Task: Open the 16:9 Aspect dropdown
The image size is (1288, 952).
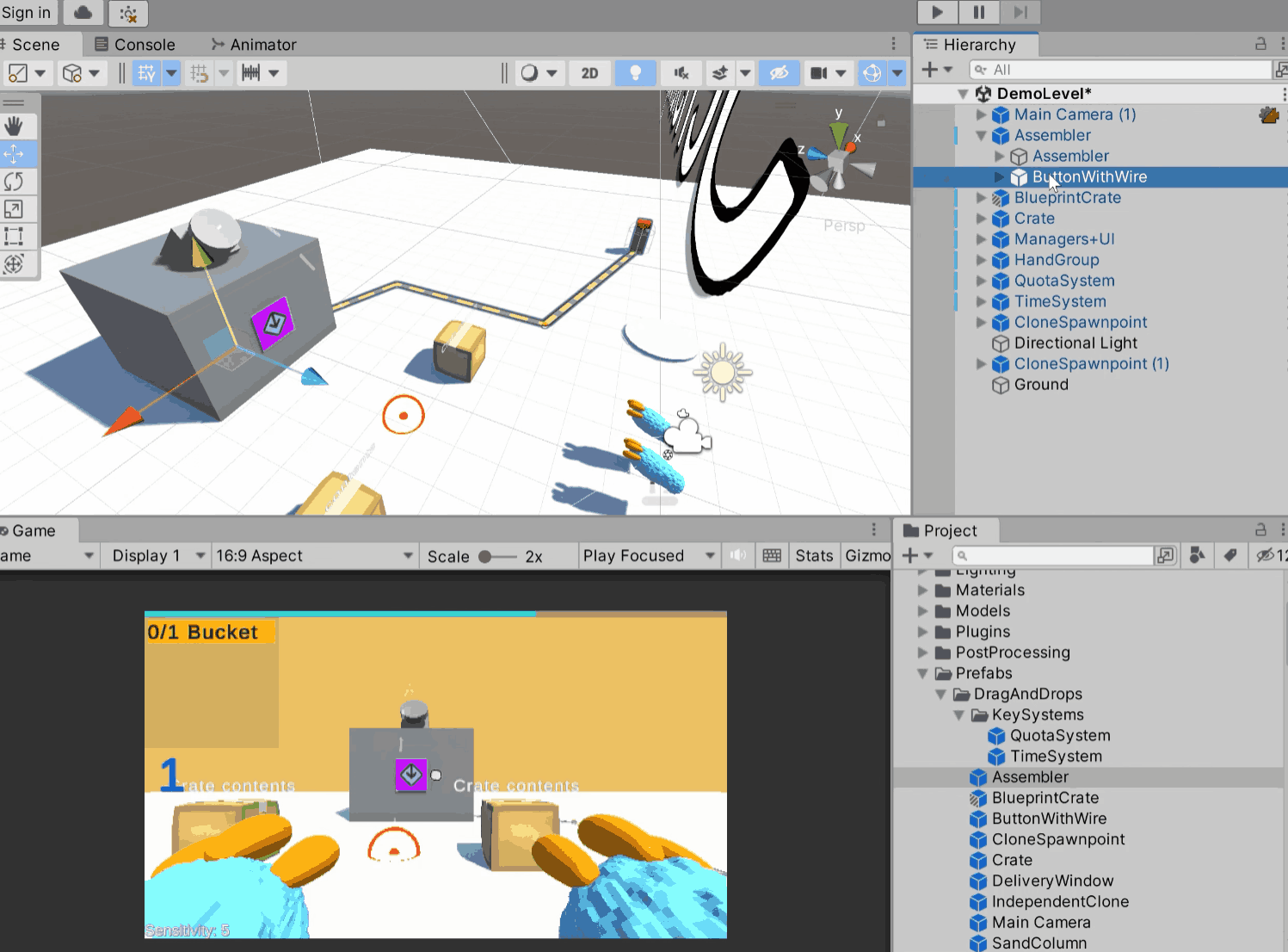Action: (314, 555)
